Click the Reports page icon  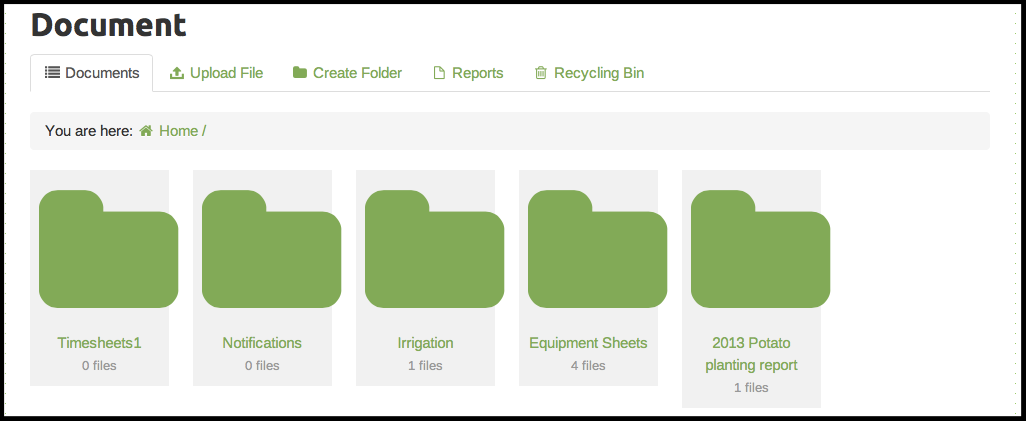pyautogui.click(x=438, y=73)
